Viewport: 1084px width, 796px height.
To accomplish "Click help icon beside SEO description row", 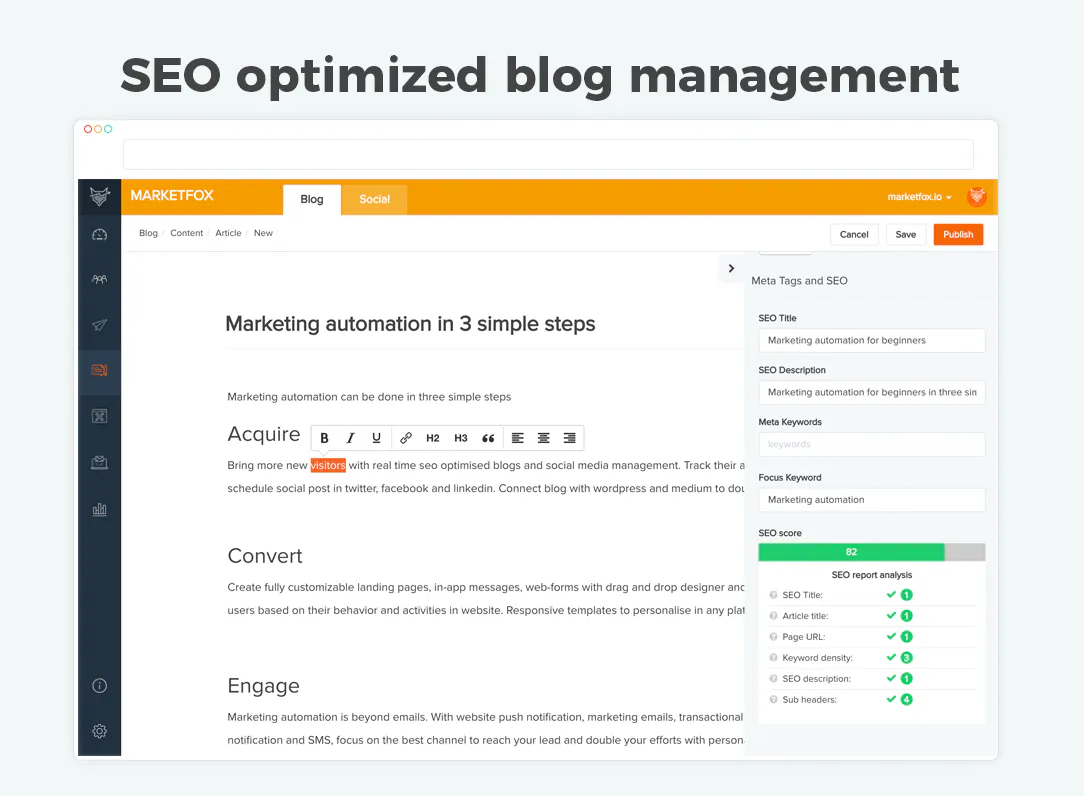I will [773, 678].
